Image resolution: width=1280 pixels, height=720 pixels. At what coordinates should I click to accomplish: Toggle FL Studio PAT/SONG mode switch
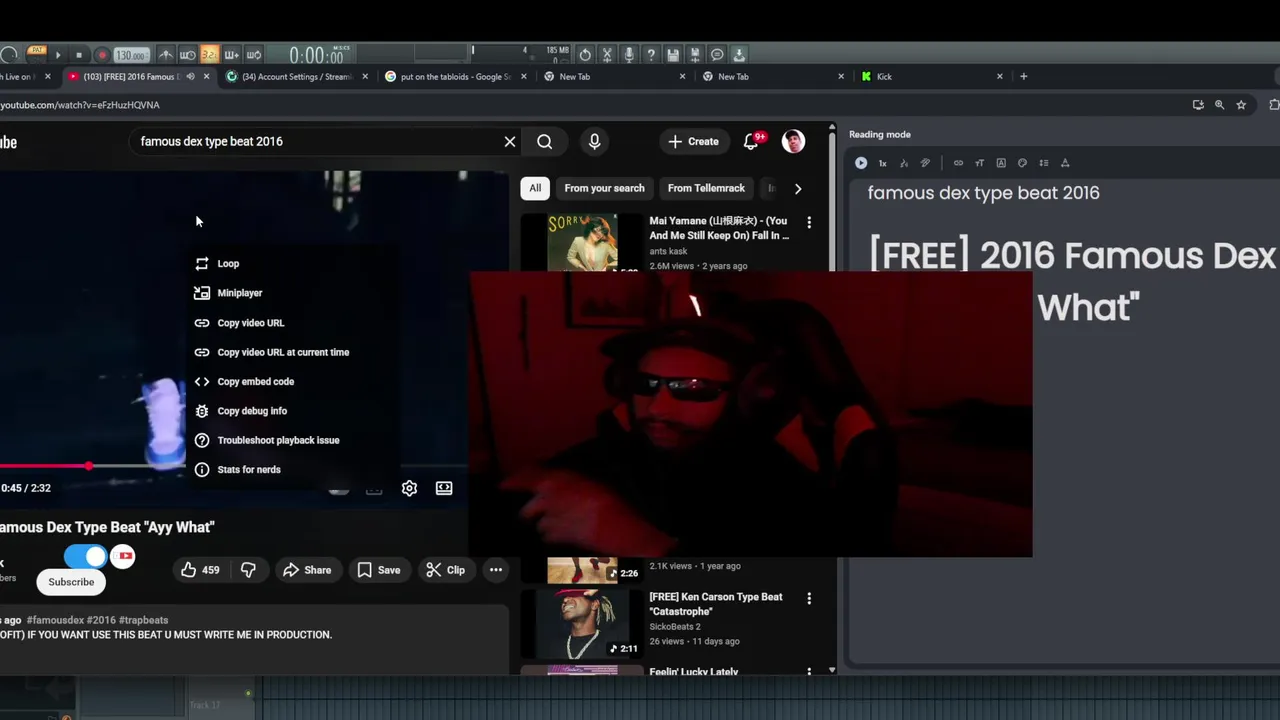coord(37,50)
